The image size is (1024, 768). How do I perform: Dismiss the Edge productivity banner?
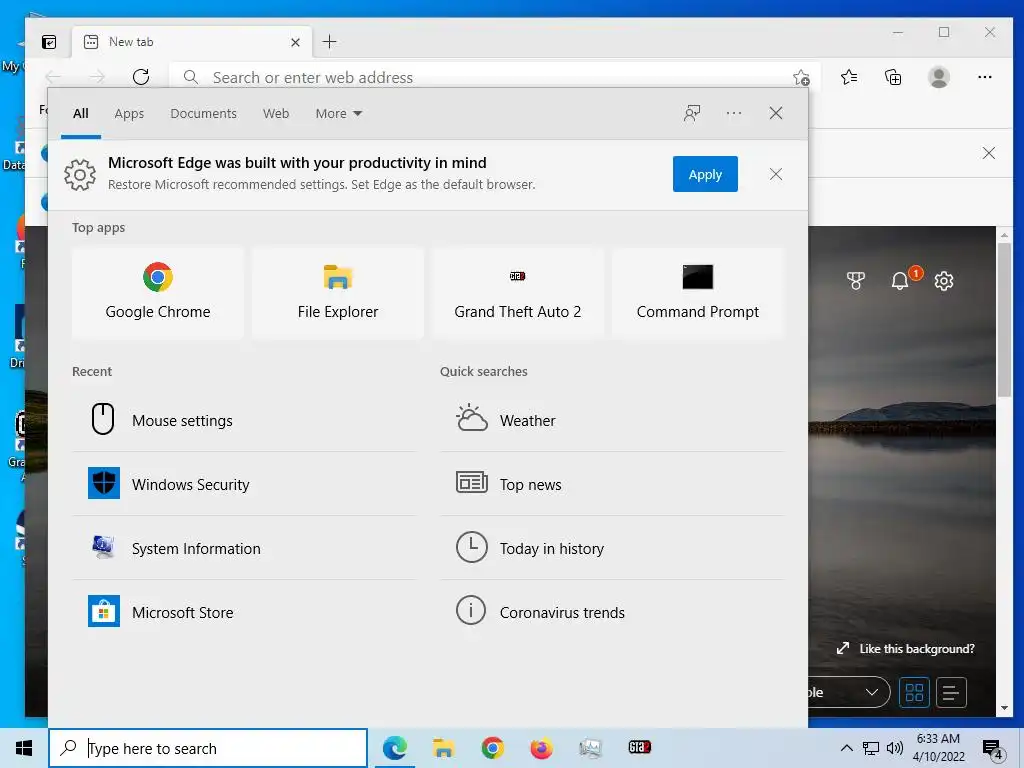coord(775,174)
